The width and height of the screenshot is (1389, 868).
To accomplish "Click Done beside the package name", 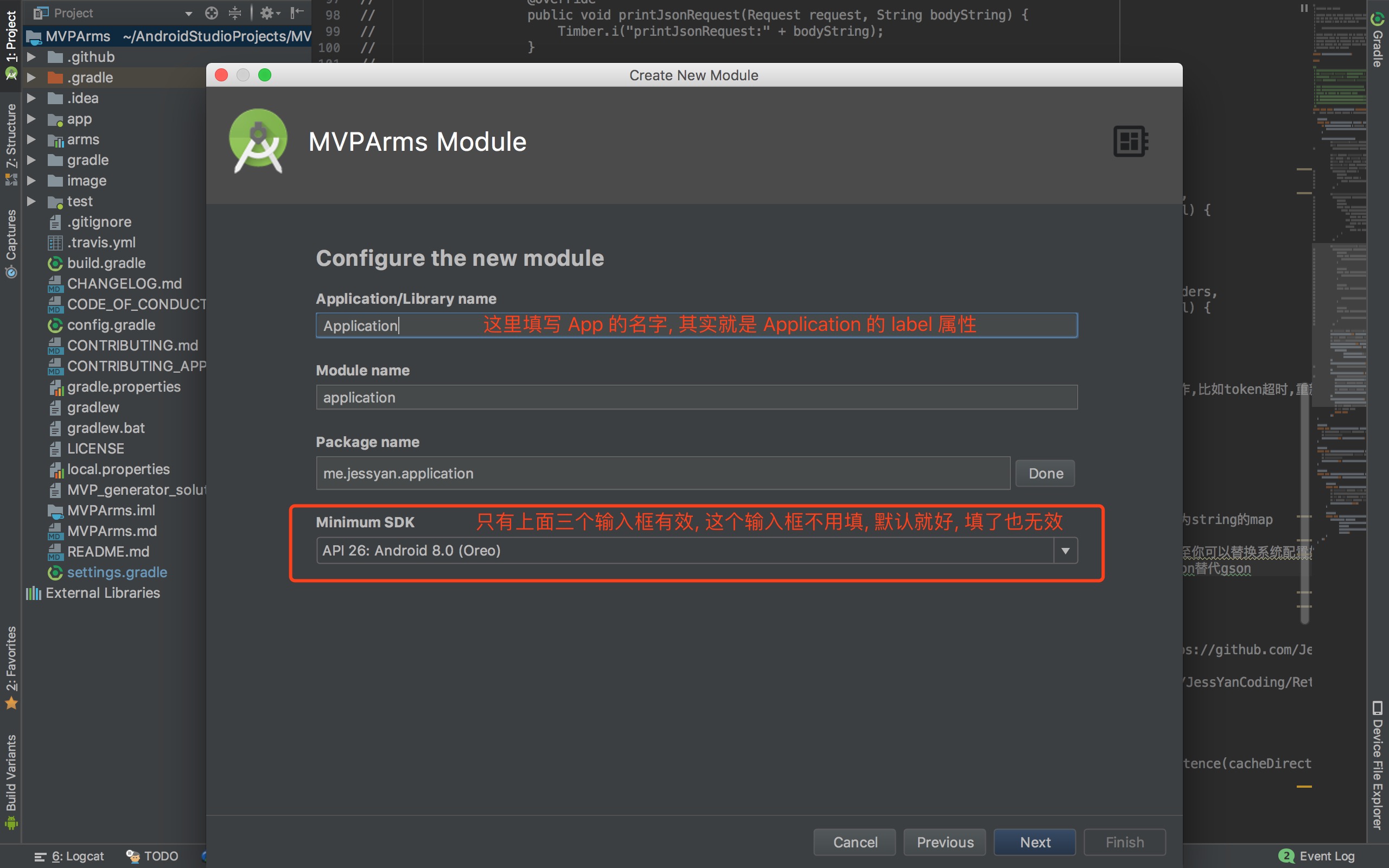I will [1045, 474].
